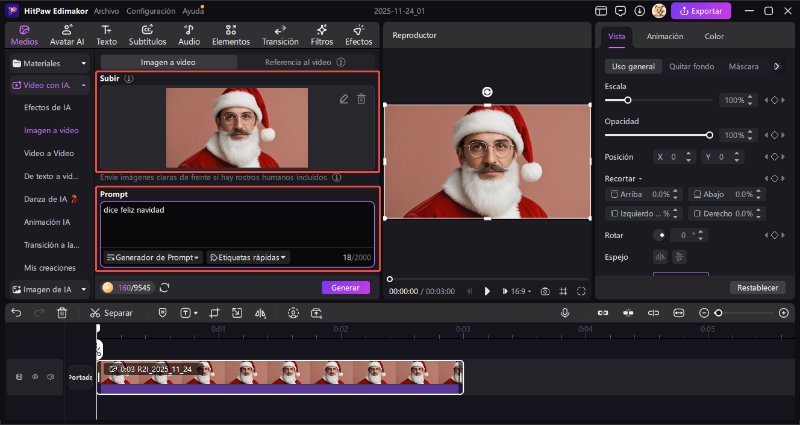800x425 pixels.
Task: Expand the Imagen de IA section
Action: pos(49,289)
